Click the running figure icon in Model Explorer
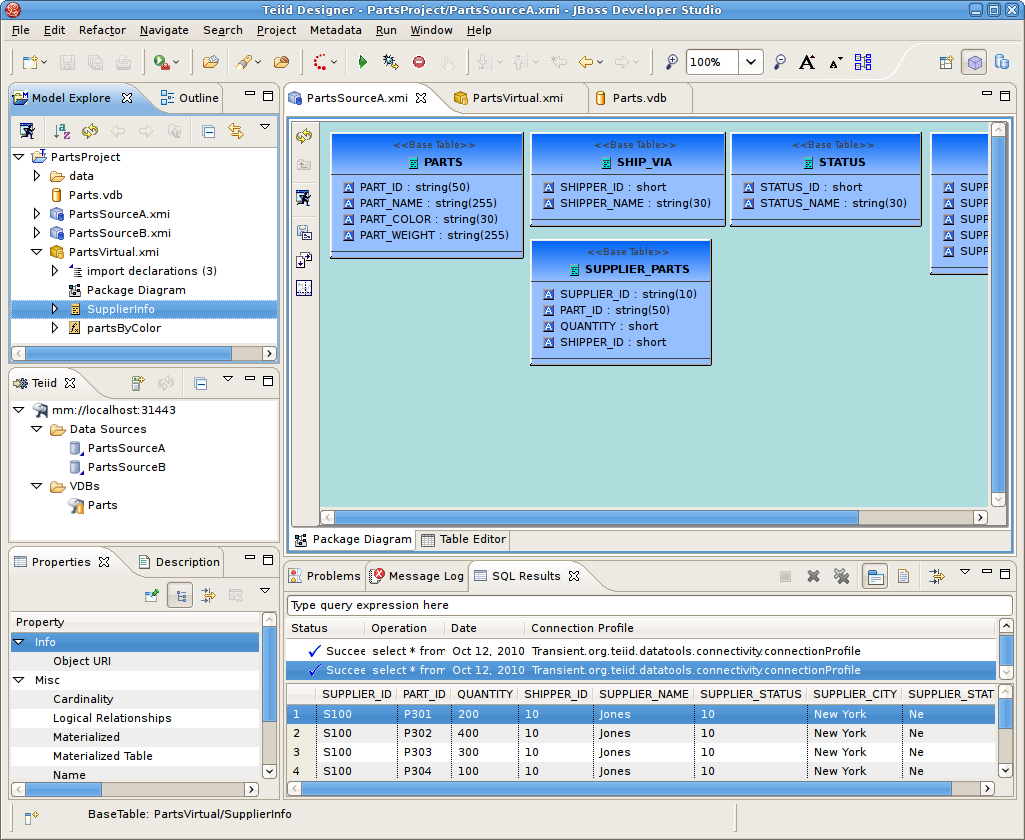This screenshot has width=1025, height=840. click(27, 131)
